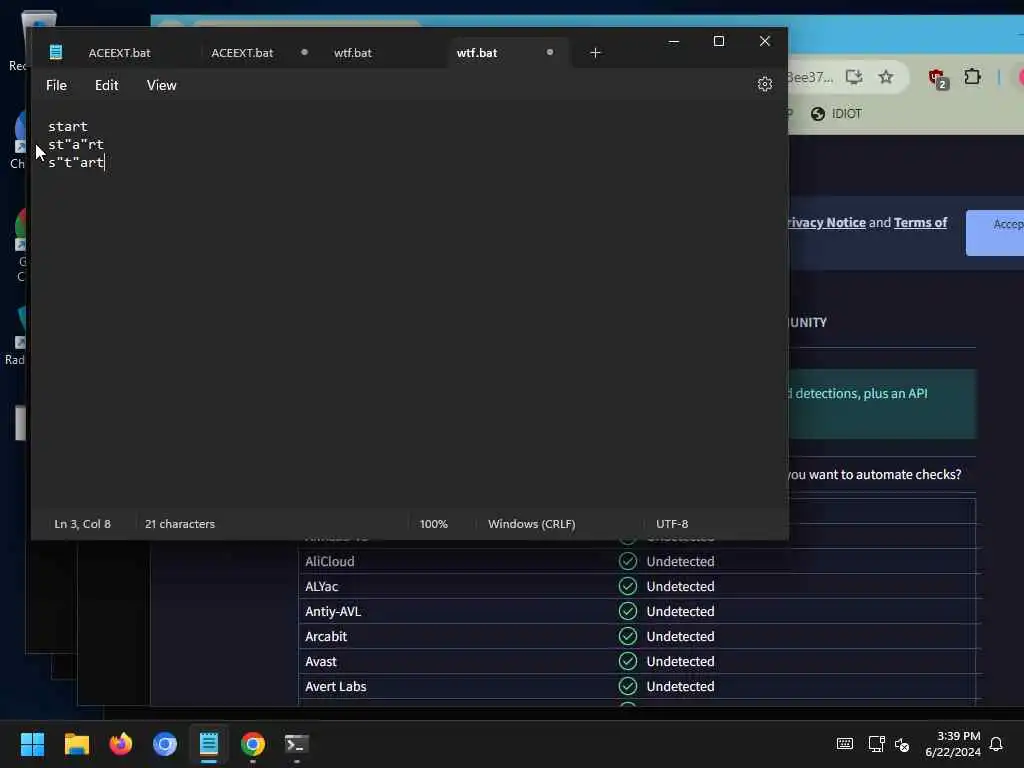Select the active wtf.bat tab
This screenshot has width=1024, height=768.
point(477,53)
